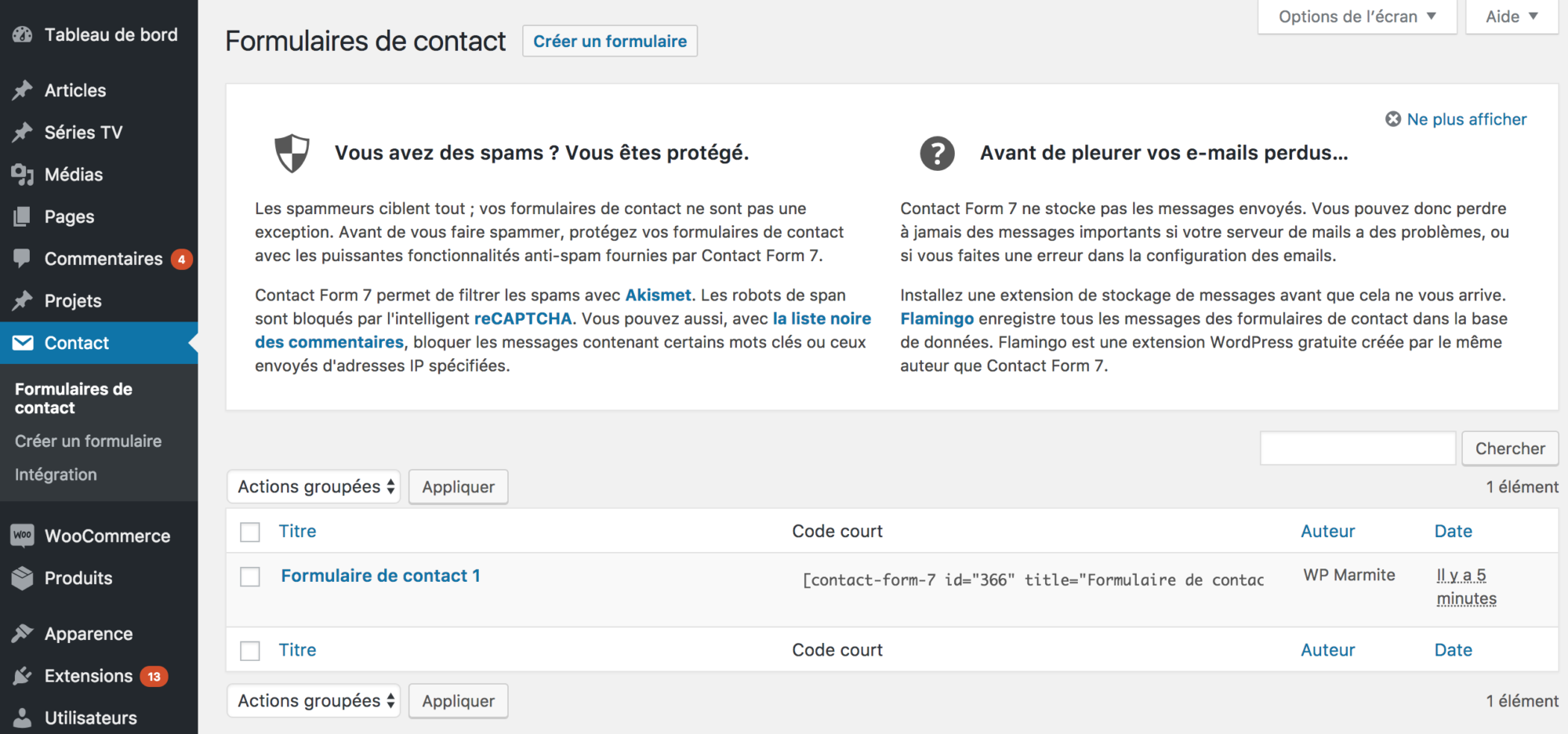Select the Apparence brush icon
This screenshot has height=734, width=1568.
tap(22, 633)
